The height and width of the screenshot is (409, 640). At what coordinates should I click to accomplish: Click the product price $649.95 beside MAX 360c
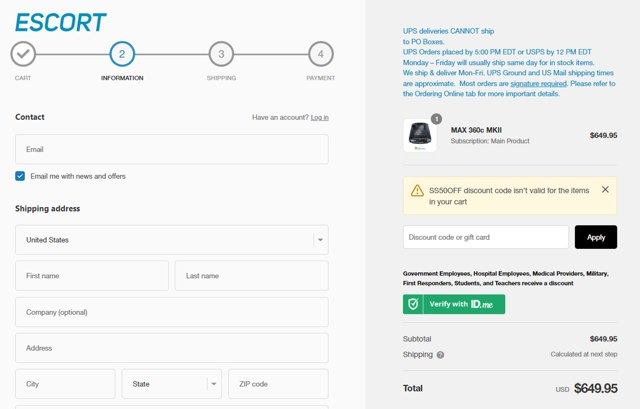(603, 135)
